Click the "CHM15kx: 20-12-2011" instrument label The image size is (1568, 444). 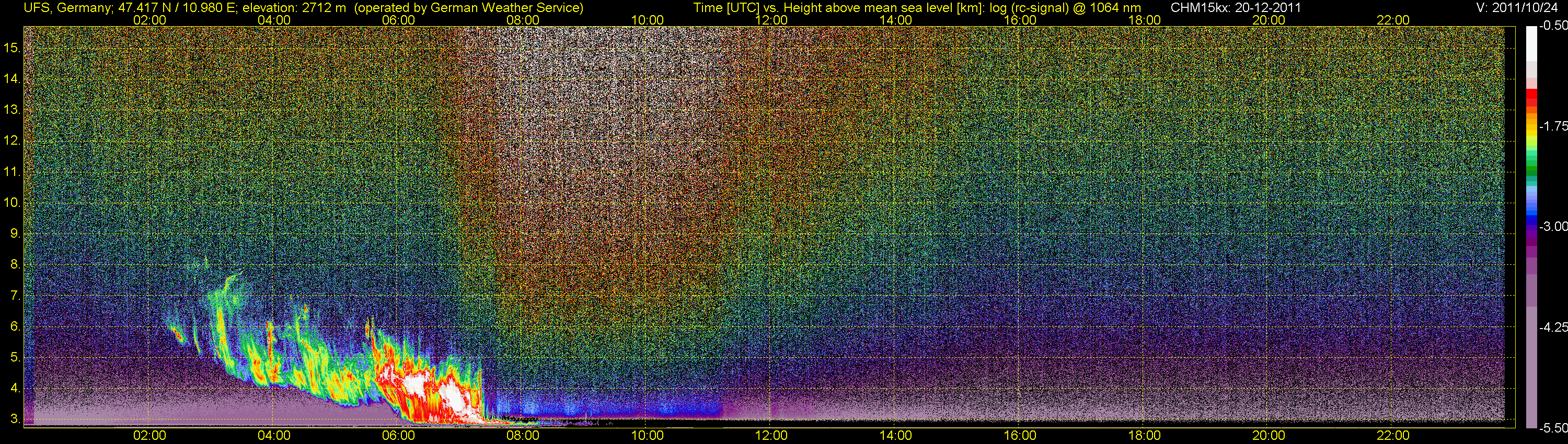click(1236, 8)
